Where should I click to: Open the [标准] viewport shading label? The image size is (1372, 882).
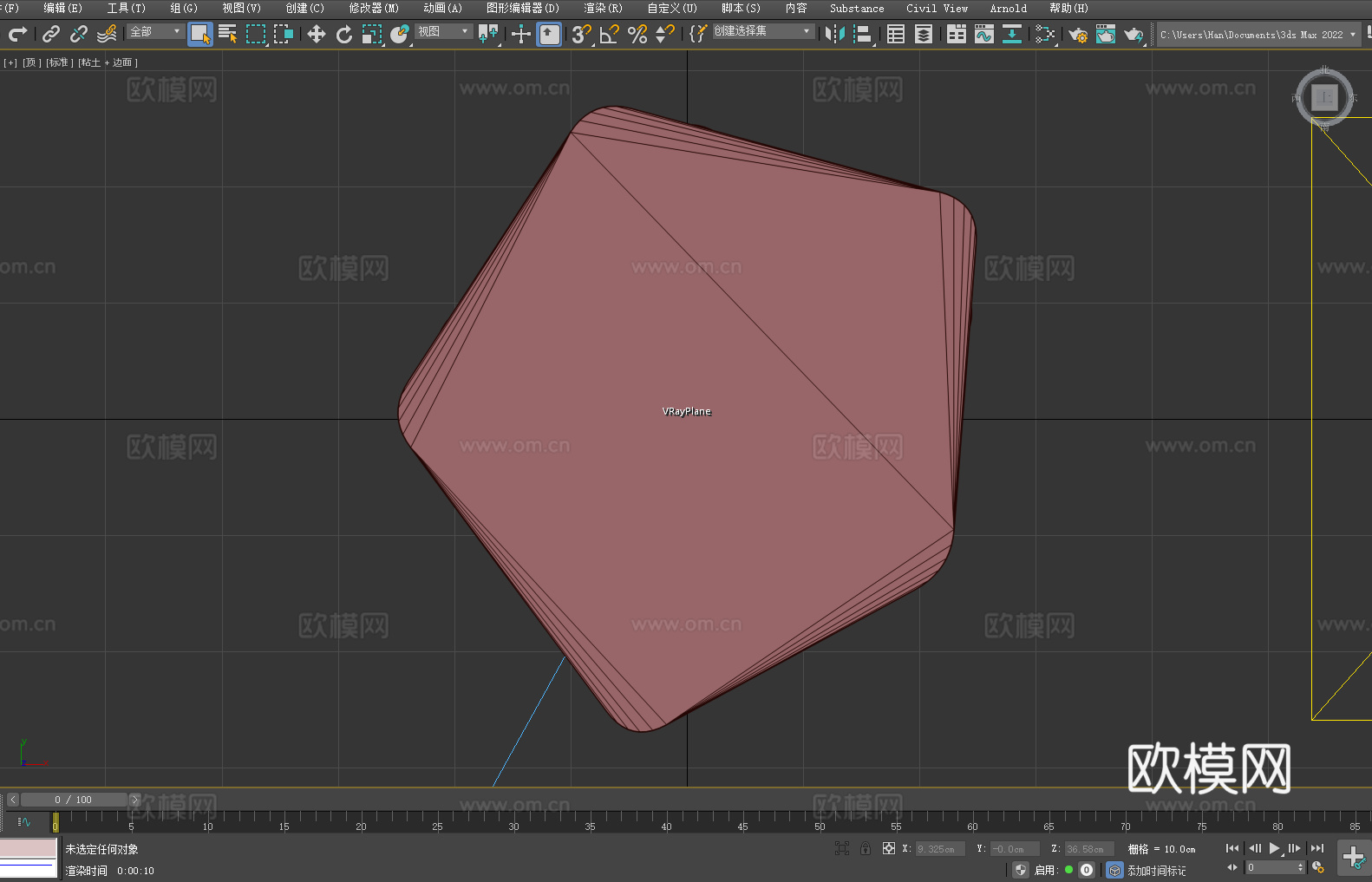coord(60,62)
